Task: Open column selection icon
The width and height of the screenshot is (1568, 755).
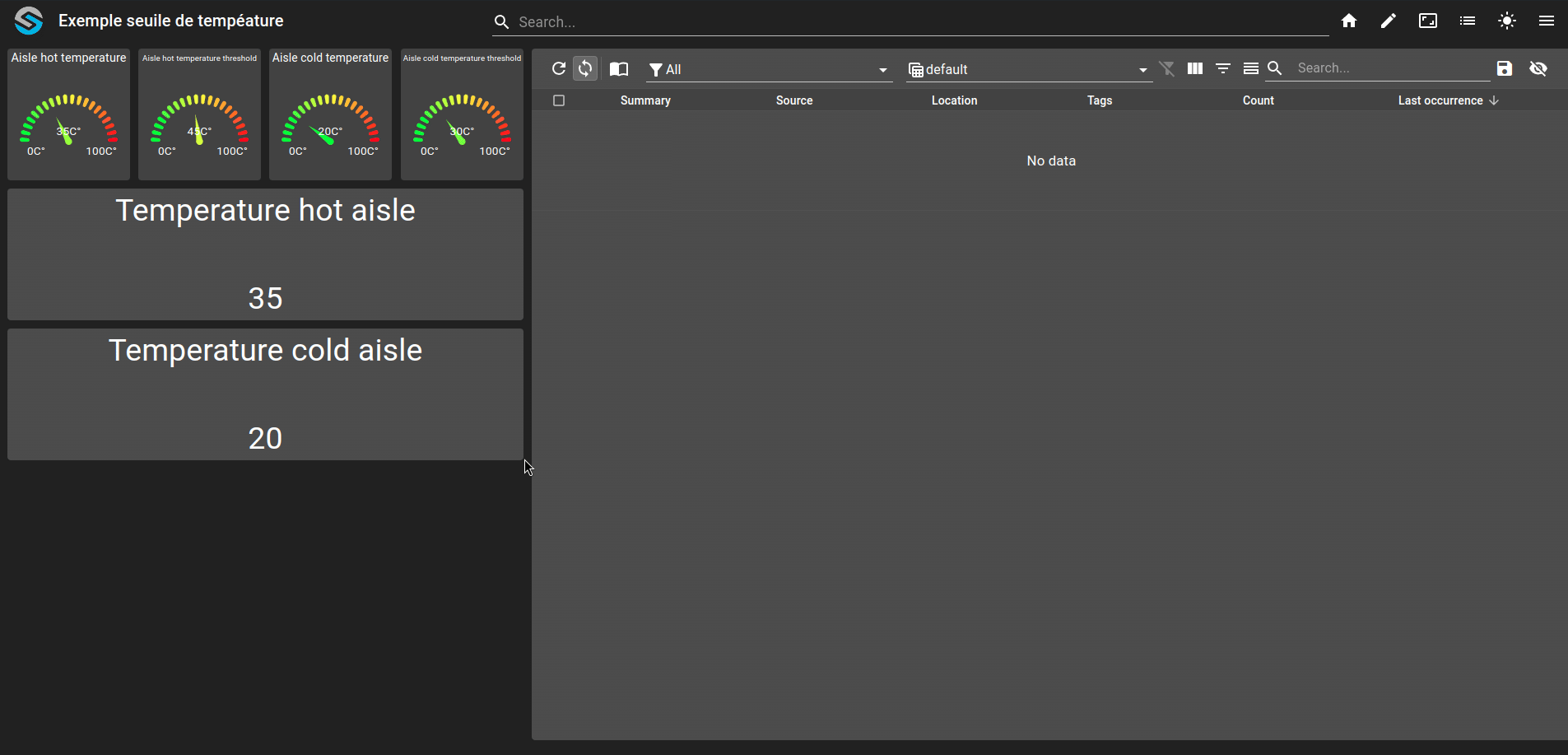Action: point(1195,68)
